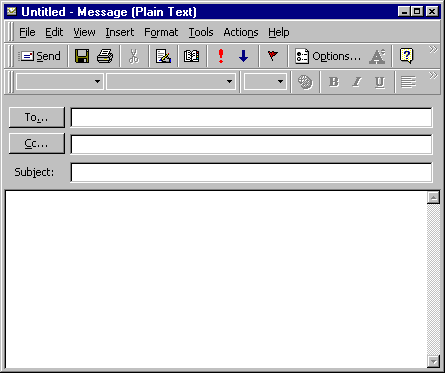Viewport: 445px width, 373px height.
Task: Click inside the message body area
Action: [x=216, y=279]
